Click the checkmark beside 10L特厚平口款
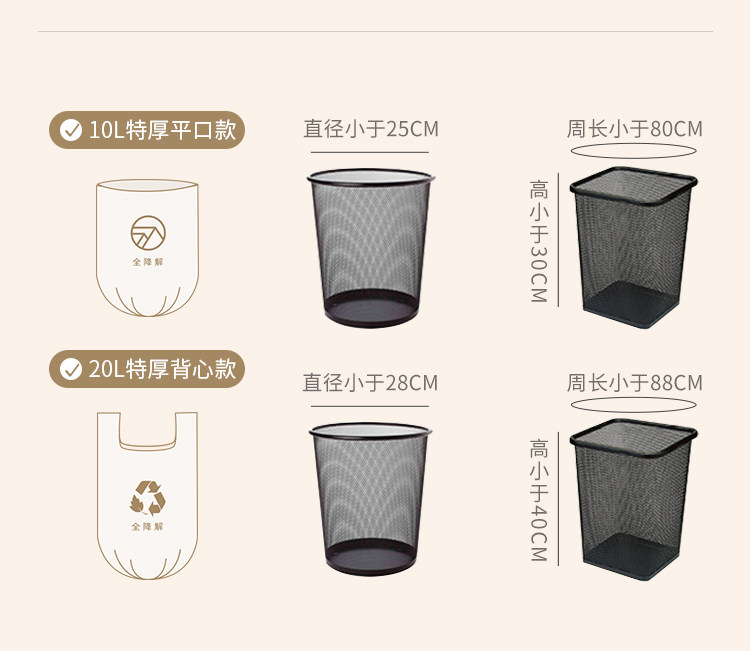 click(71, 130)
